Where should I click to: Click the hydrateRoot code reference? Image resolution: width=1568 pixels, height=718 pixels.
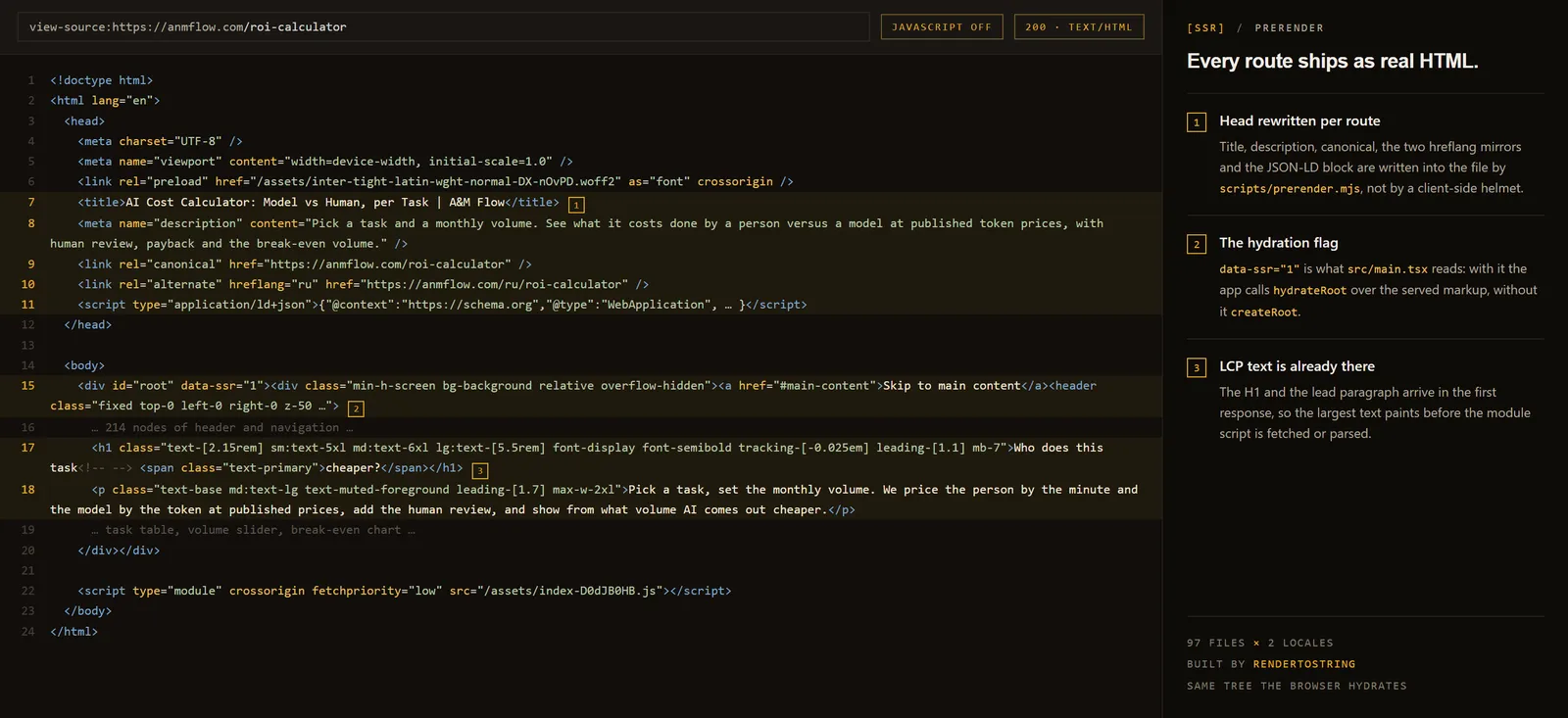(1309, 290)
